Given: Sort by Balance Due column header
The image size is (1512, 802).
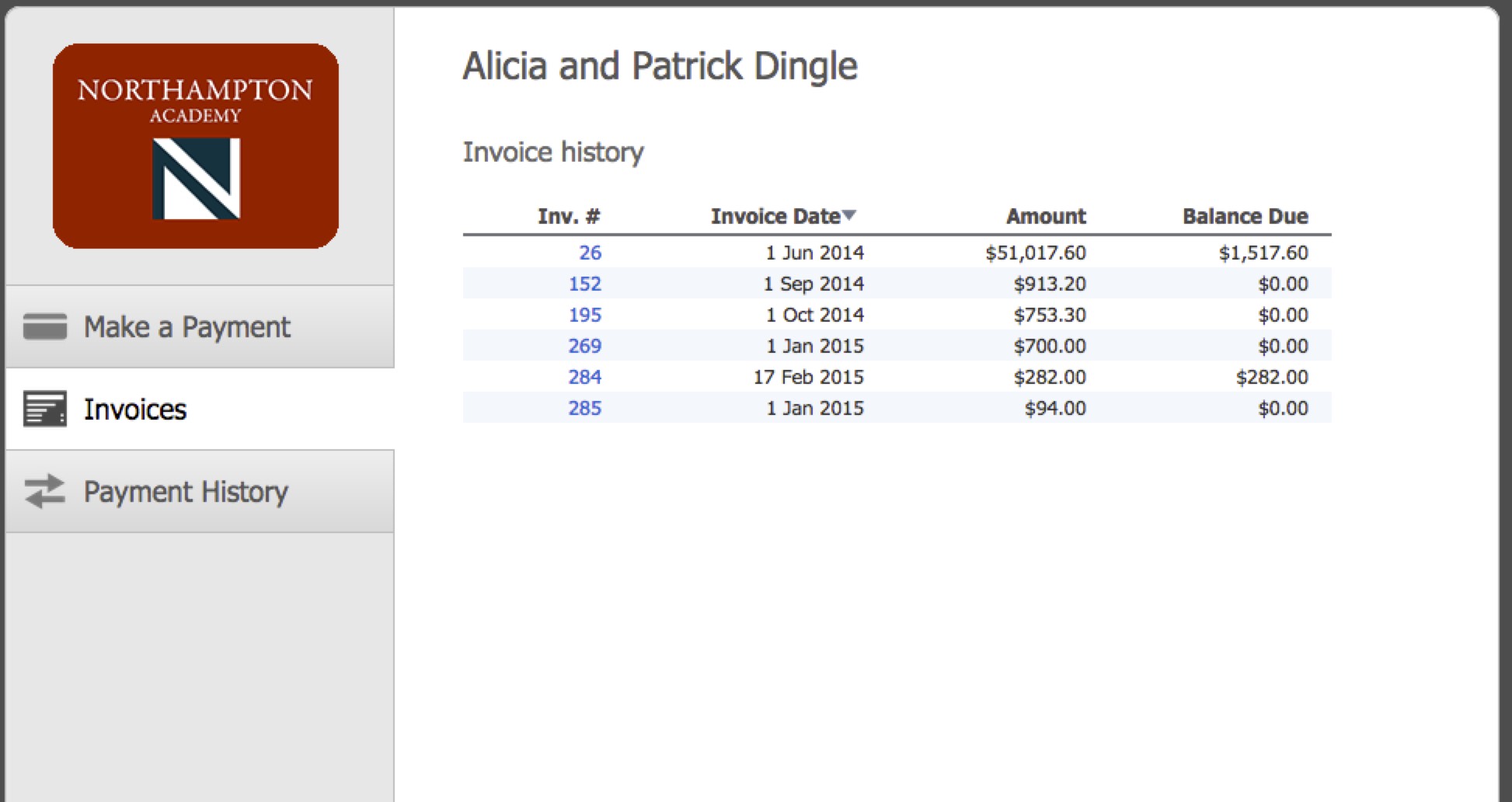Looking at the screenshot, I should 1245,216.
